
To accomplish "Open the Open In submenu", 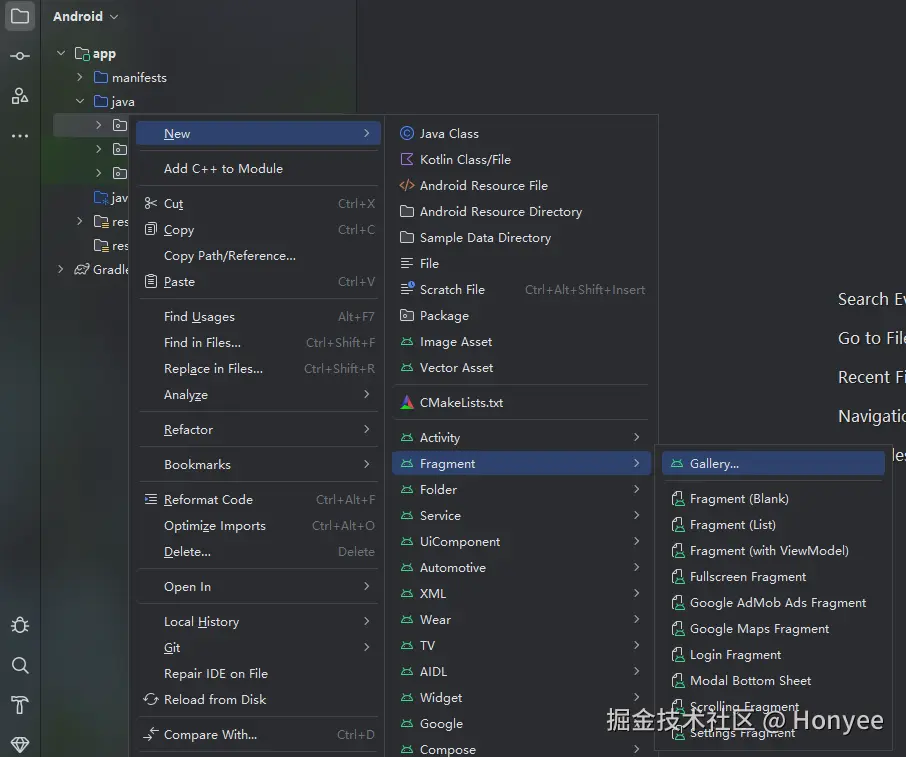I will coord(258,587).
